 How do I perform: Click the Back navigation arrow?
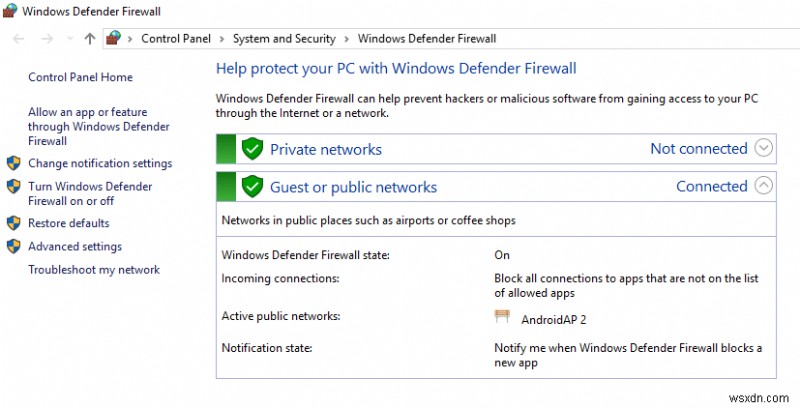click(19, 39)
